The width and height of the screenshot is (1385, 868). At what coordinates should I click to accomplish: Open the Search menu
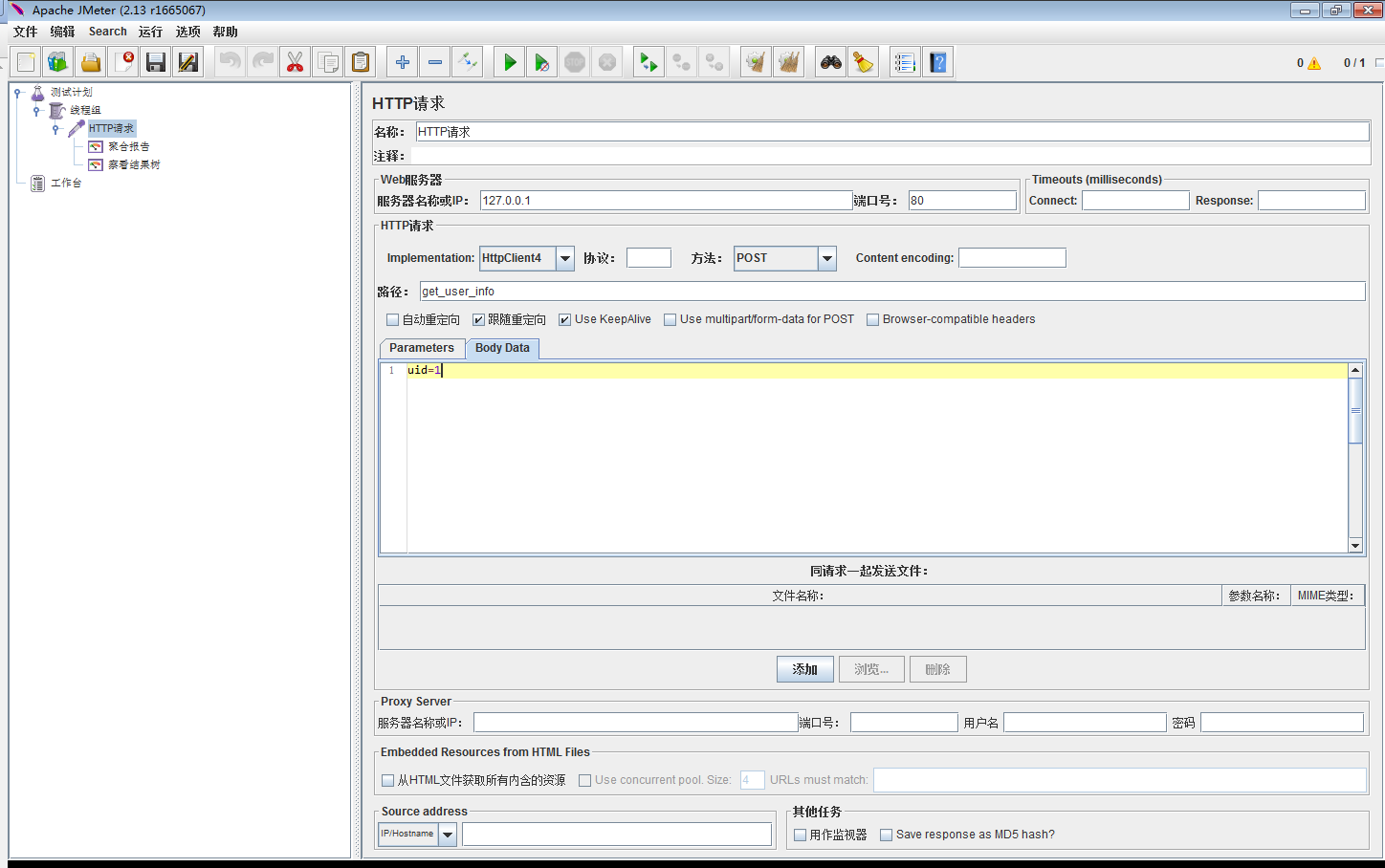(x=108, y=32)
